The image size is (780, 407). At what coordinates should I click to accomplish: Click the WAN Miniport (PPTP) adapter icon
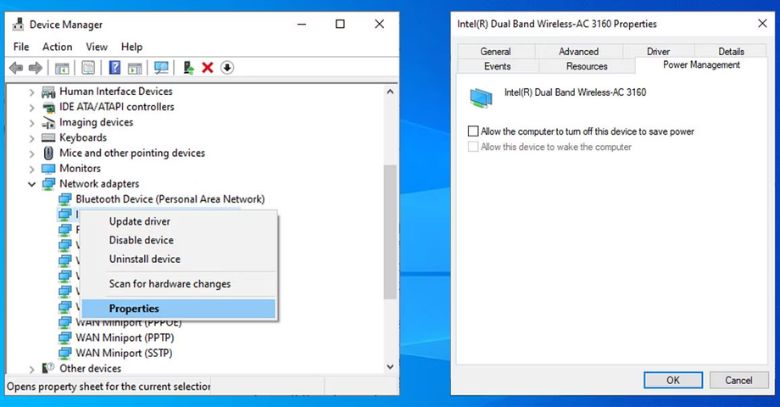[x=65, y=338]
